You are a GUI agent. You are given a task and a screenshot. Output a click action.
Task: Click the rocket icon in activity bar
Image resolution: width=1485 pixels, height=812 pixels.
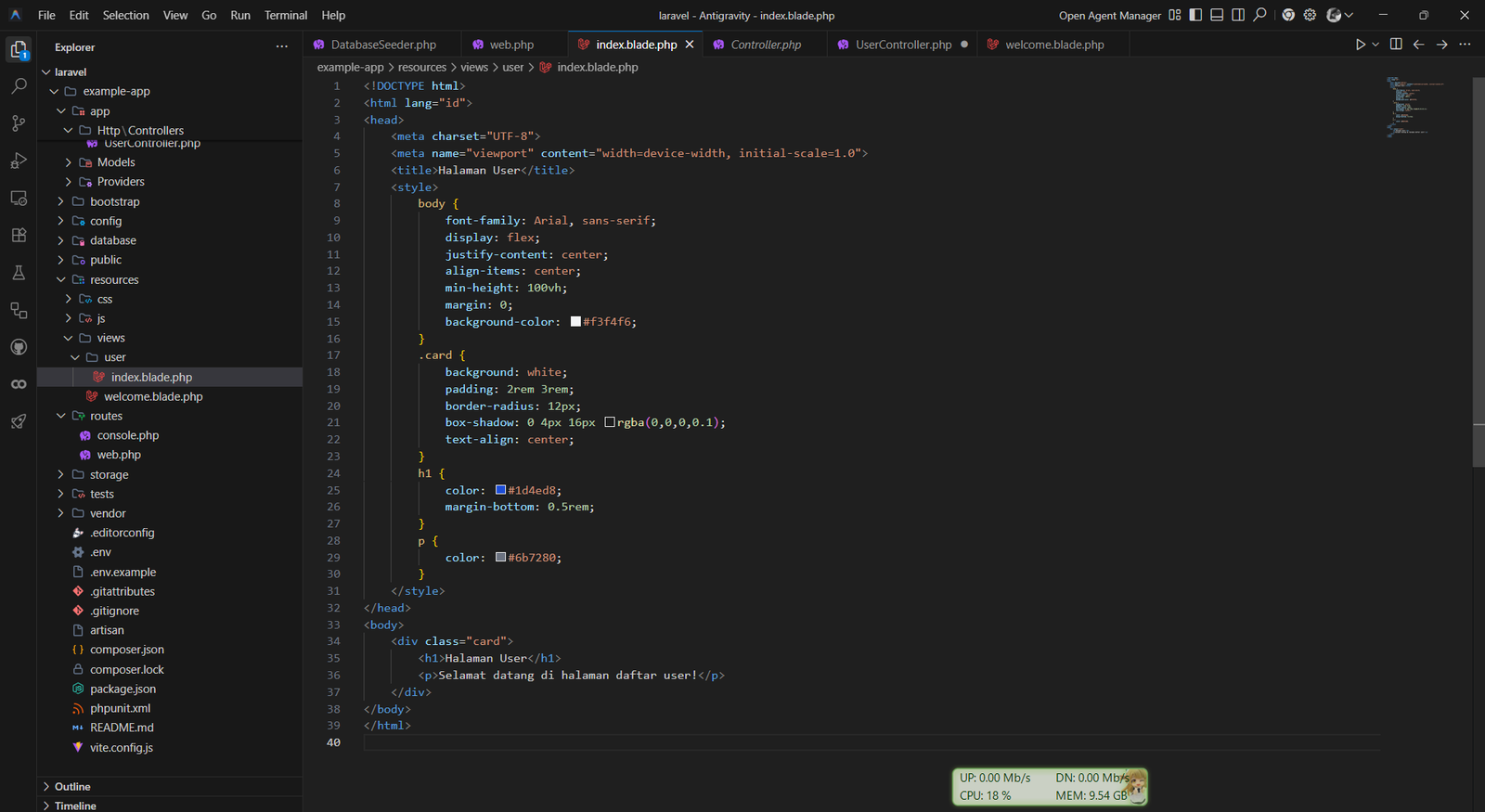[x=19, y=421]
